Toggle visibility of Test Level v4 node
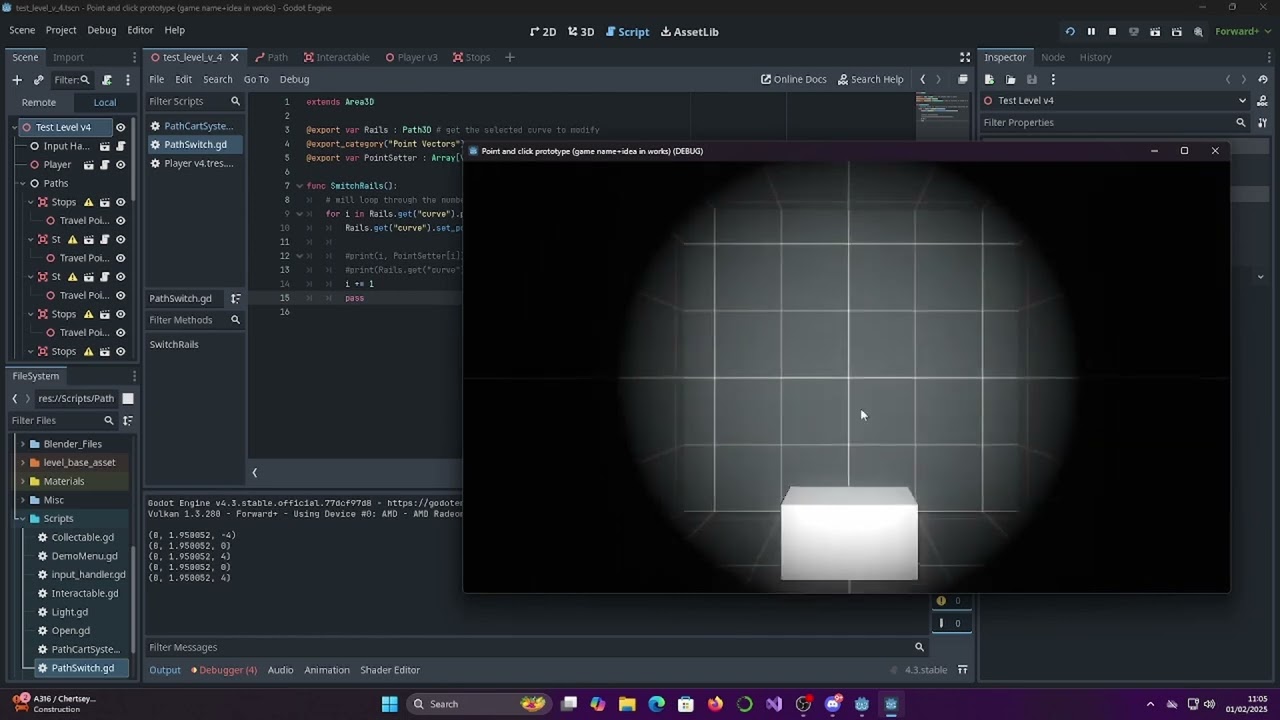 [121, 127]
